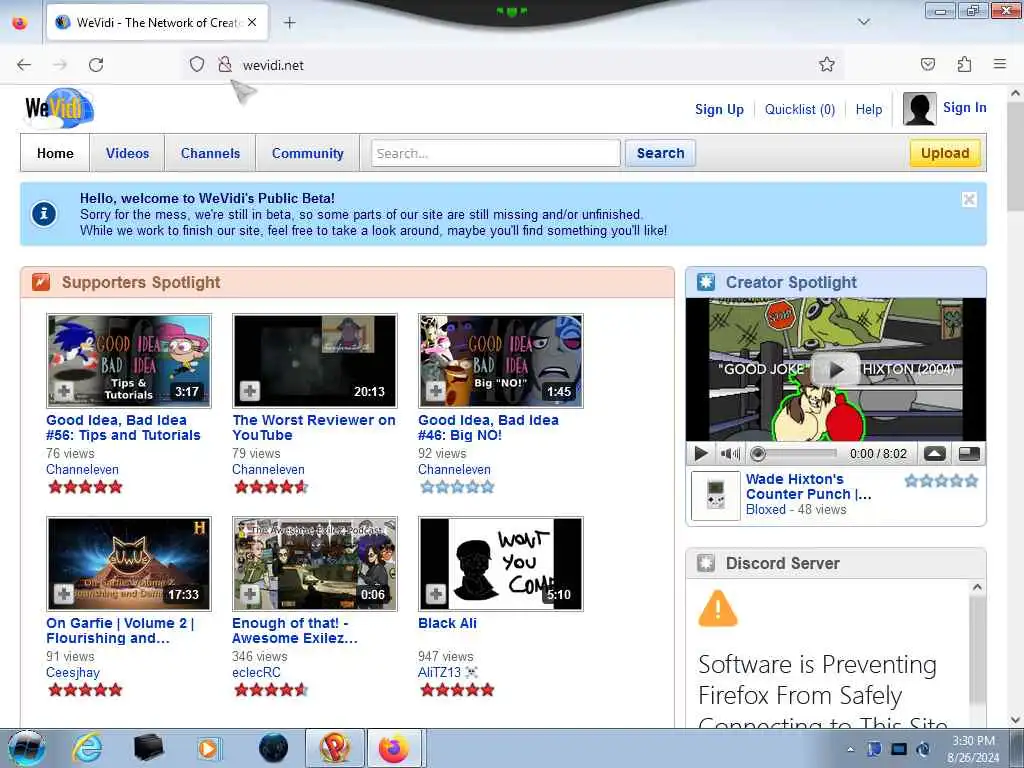Toggle the player widescreen size button
The image size is (1024, 768).
968,453
